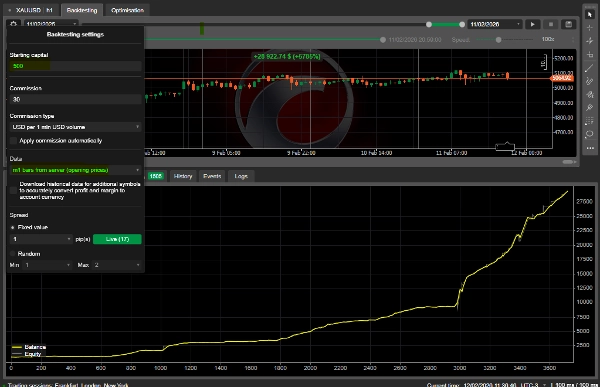600x387 pixels.
Task: Open the Min random spread dropdown
Action: point(47,265)
